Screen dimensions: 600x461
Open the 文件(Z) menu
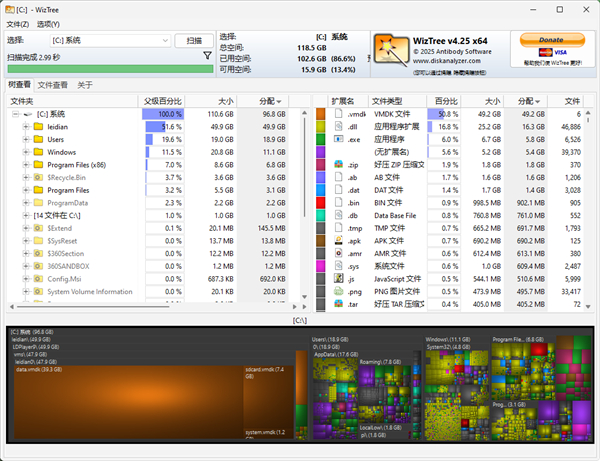coord(18,23)
